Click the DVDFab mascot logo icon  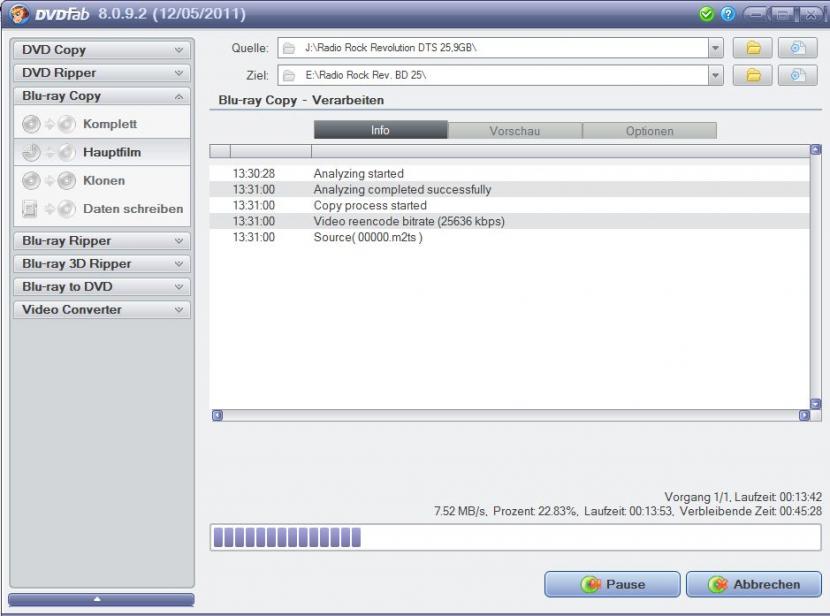tap(19, 13)
